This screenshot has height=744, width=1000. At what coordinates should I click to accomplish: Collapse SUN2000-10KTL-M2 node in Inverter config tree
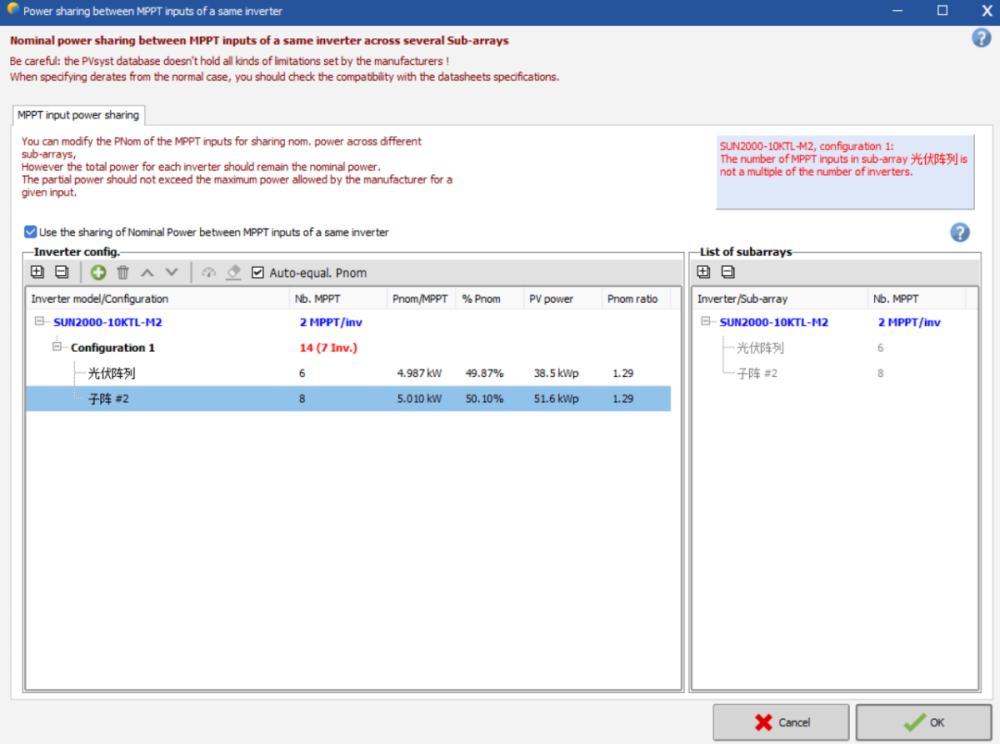[39, 322]
